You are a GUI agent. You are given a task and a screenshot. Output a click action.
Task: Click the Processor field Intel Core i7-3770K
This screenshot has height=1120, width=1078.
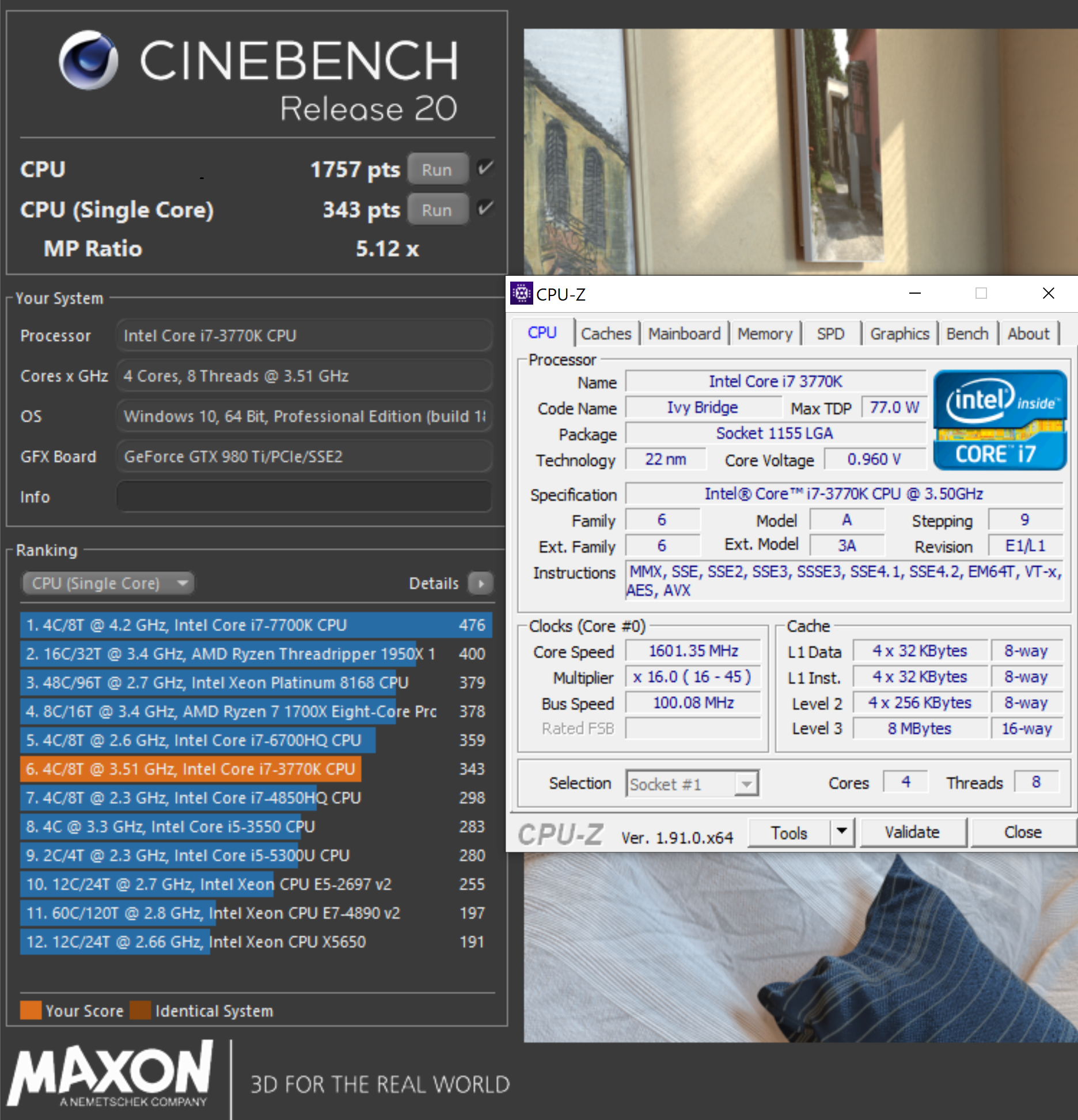click(304, 335)
